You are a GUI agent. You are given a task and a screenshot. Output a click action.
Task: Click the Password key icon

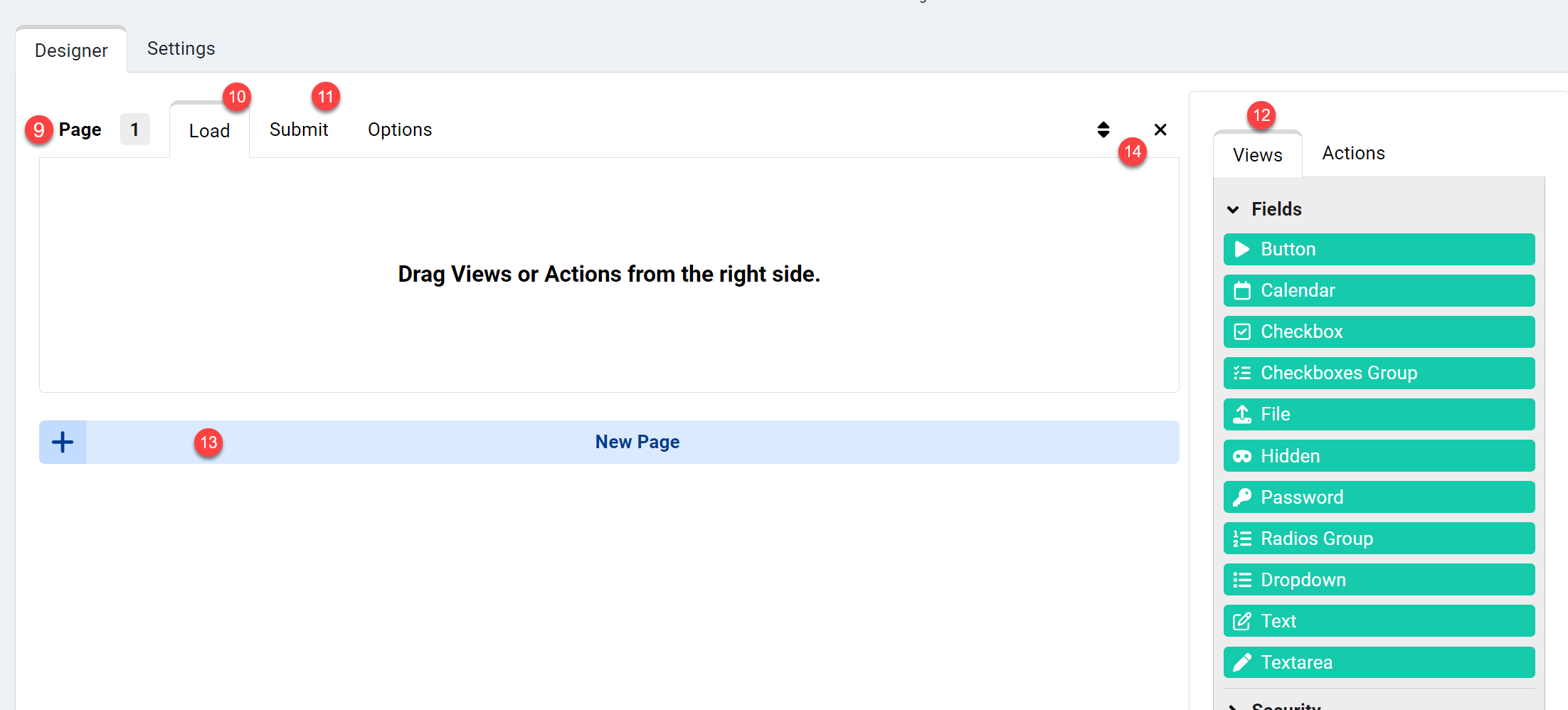click(x=1242, y=497)
